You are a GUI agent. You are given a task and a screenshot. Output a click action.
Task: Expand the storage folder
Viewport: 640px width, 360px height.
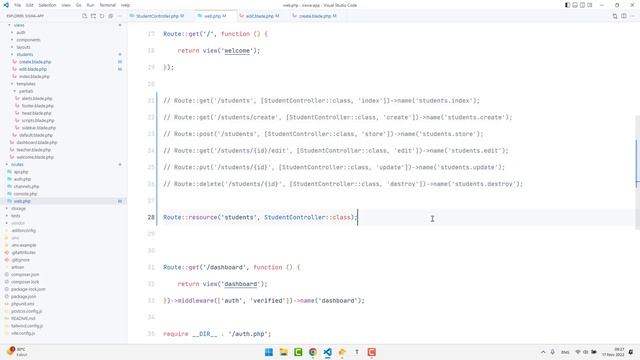coord(18,209)
